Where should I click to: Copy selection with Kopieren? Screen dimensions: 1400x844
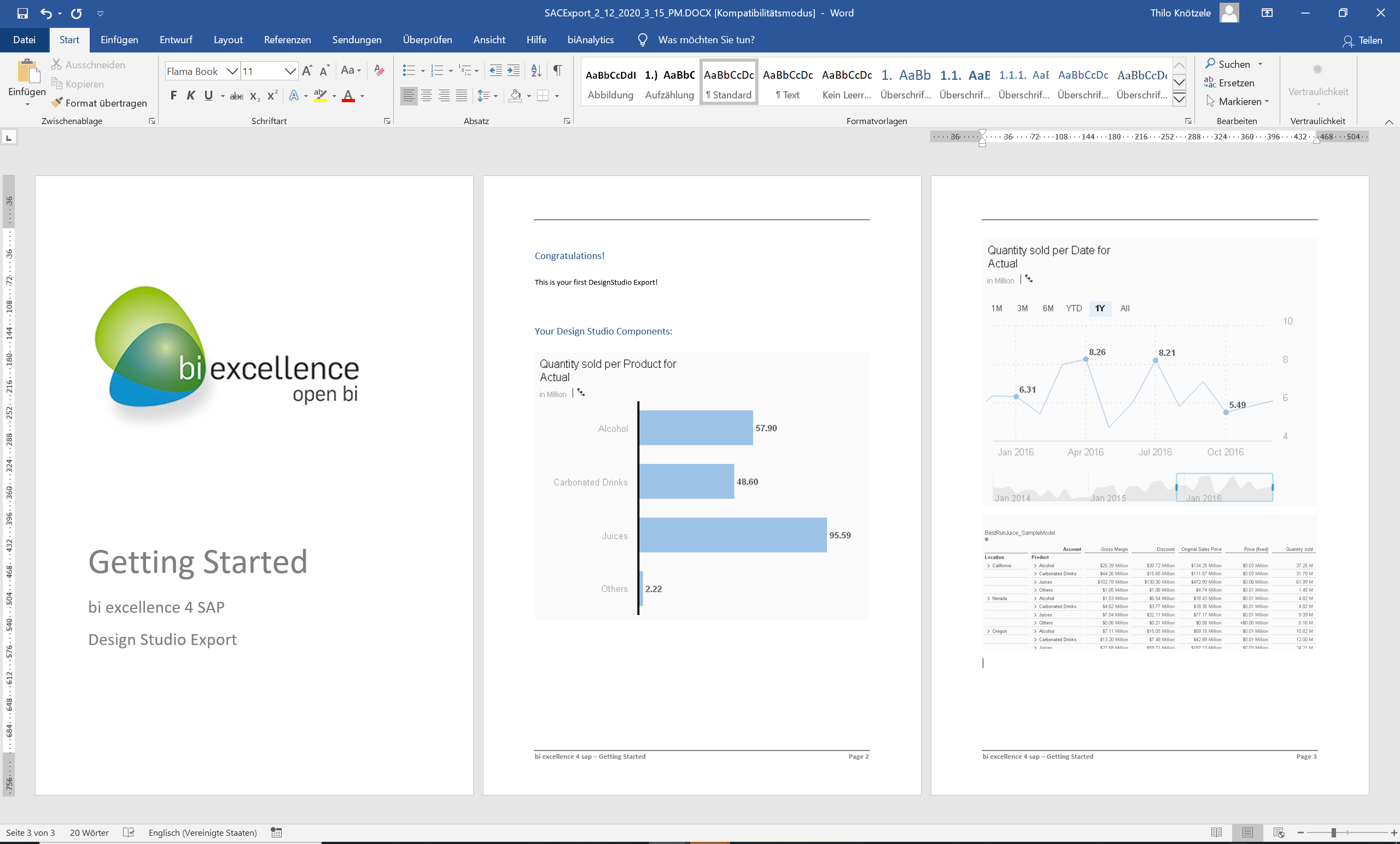click(78, 84)
